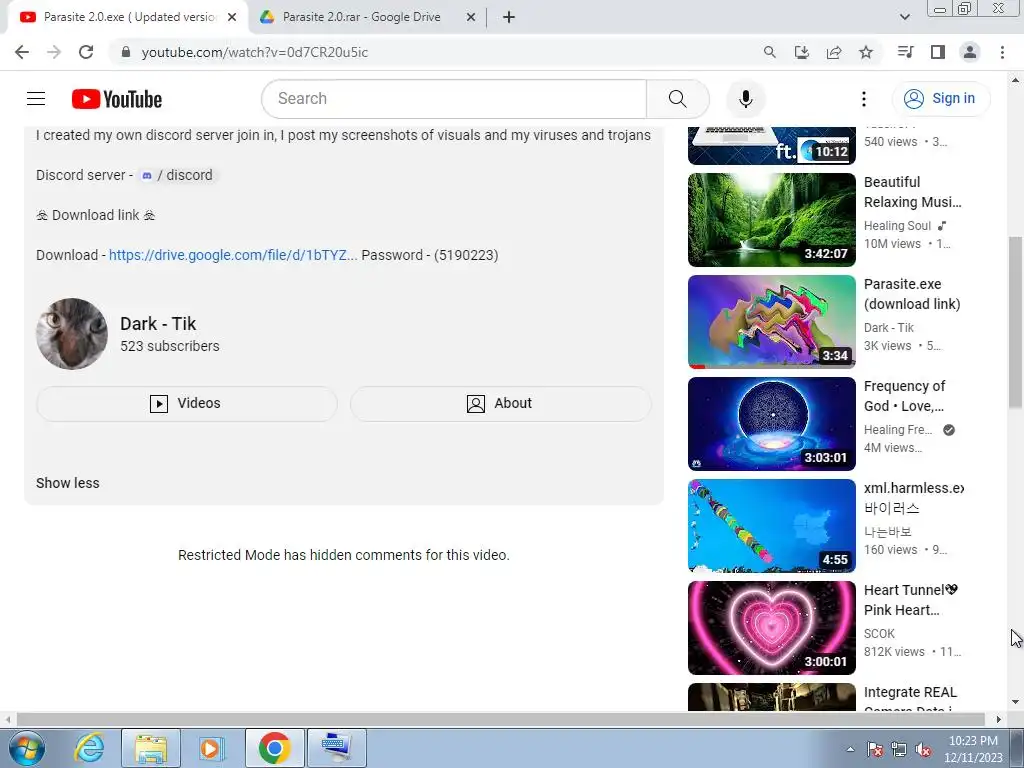Viewport: 1024px width, 768px height.
Task: Click the YouTube search field
Action: (454, 99)
